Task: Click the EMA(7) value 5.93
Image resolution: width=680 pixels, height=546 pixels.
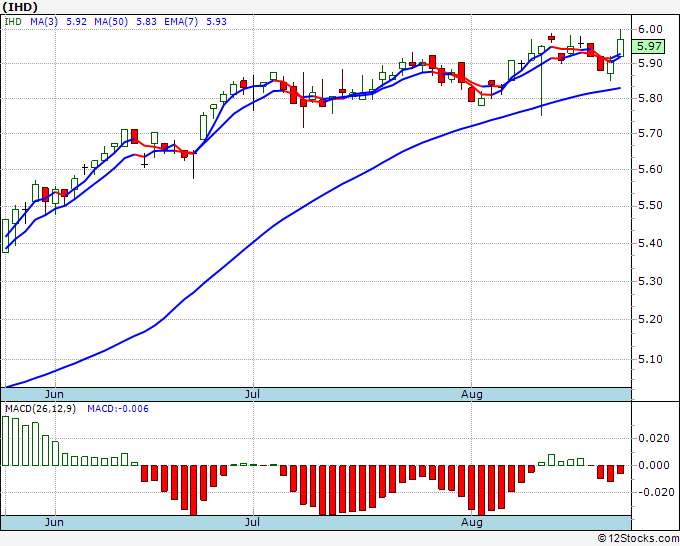Action: click(x=216, y=22)
